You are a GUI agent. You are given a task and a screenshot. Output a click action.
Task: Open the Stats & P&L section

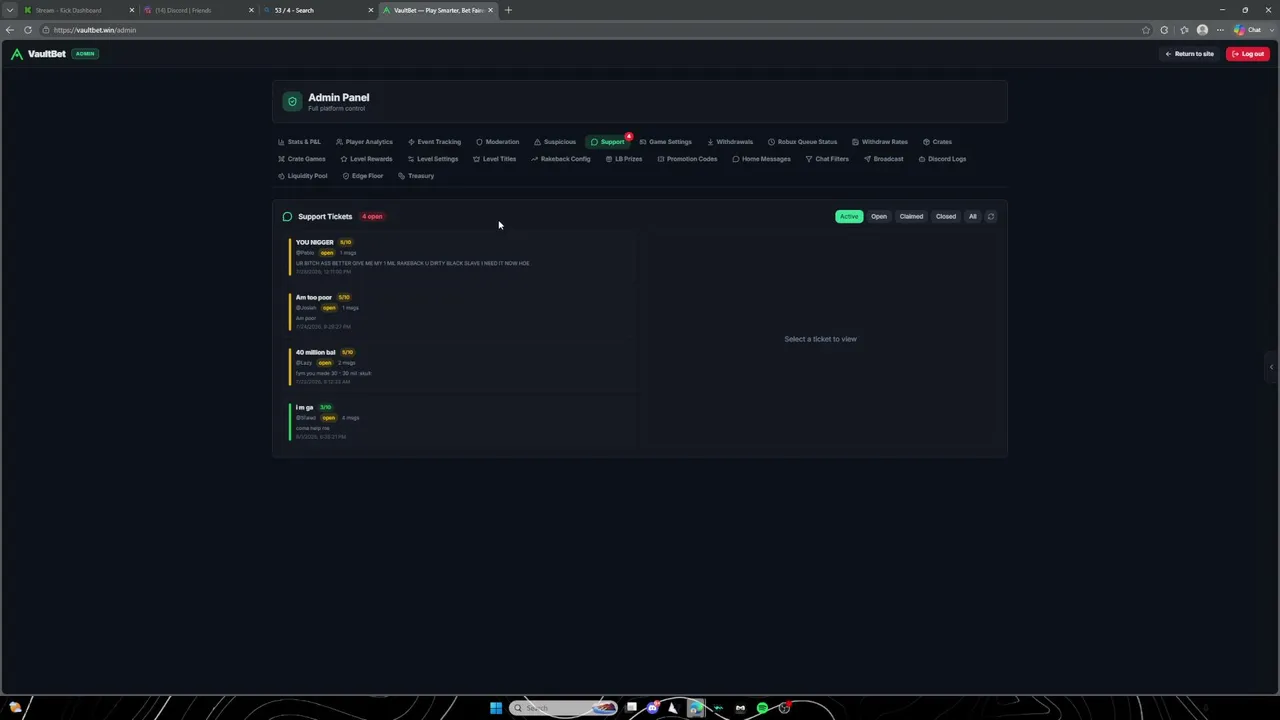point(299,142)
